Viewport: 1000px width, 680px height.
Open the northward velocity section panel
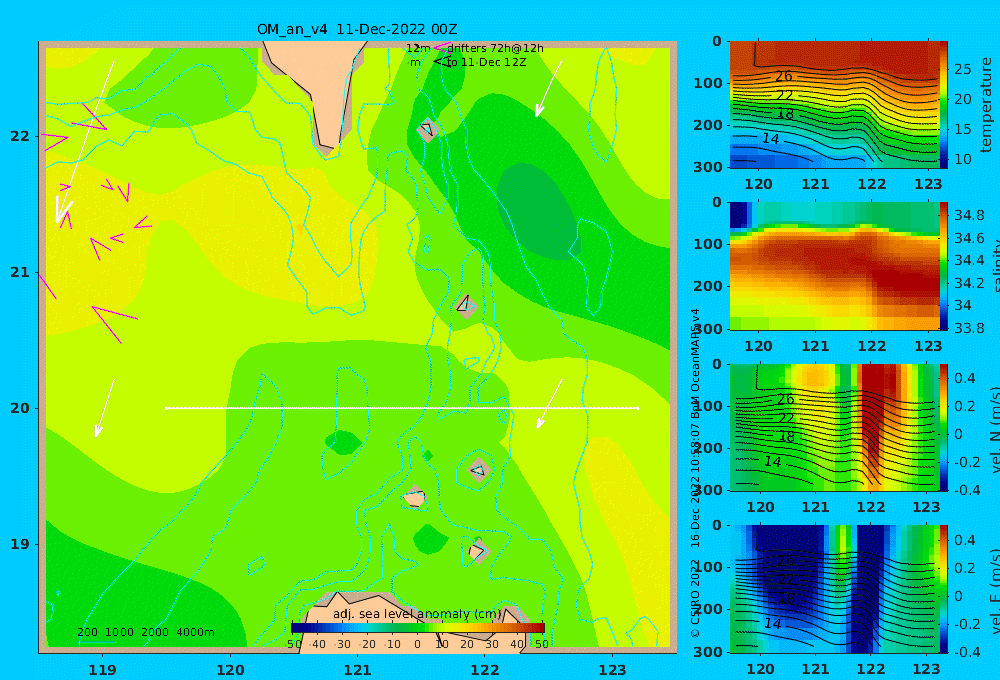tap(834, 427)
